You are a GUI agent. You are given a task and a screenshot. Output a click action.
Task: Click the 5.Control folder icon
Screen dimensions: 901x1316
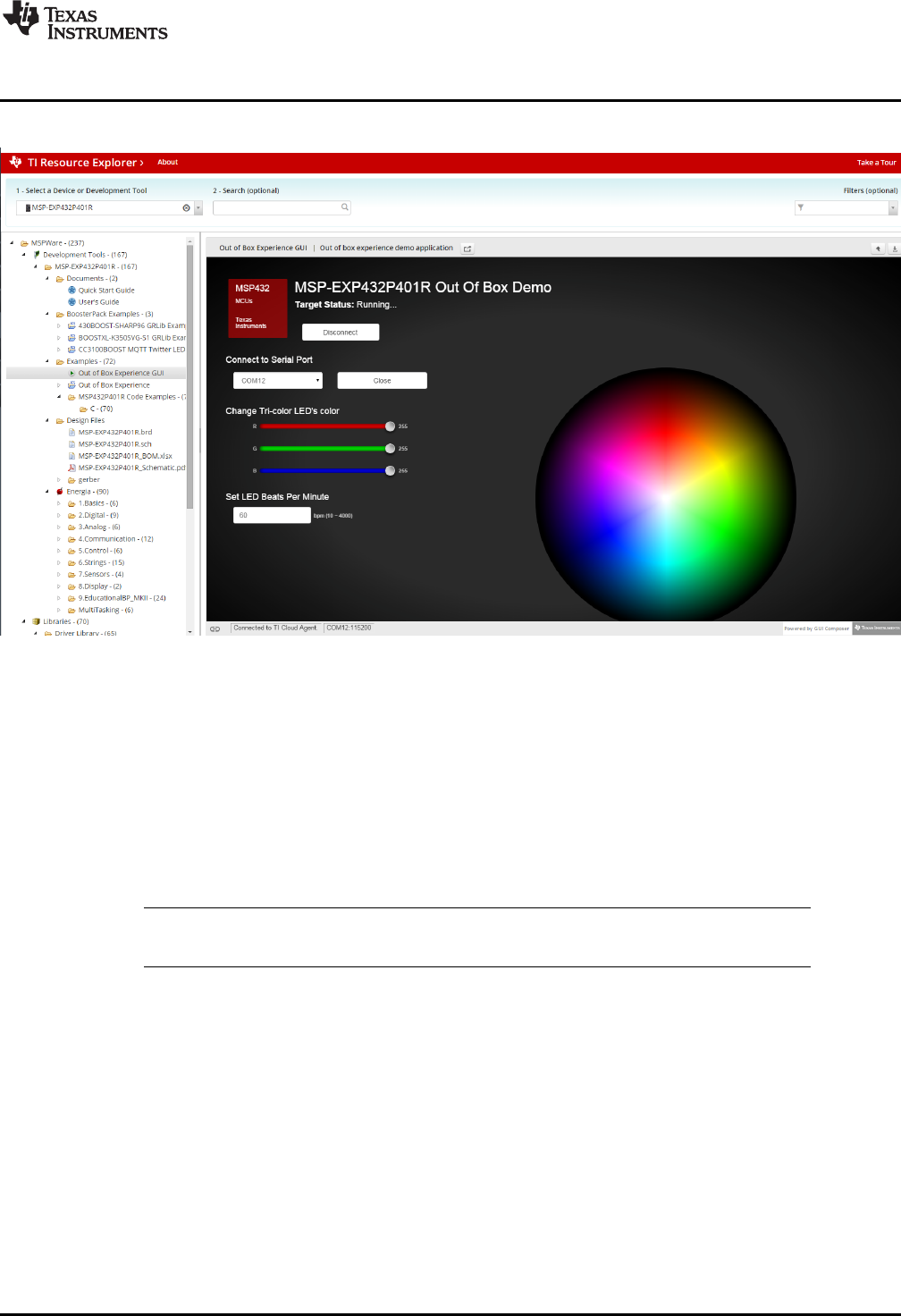click(x=72, y=551)
